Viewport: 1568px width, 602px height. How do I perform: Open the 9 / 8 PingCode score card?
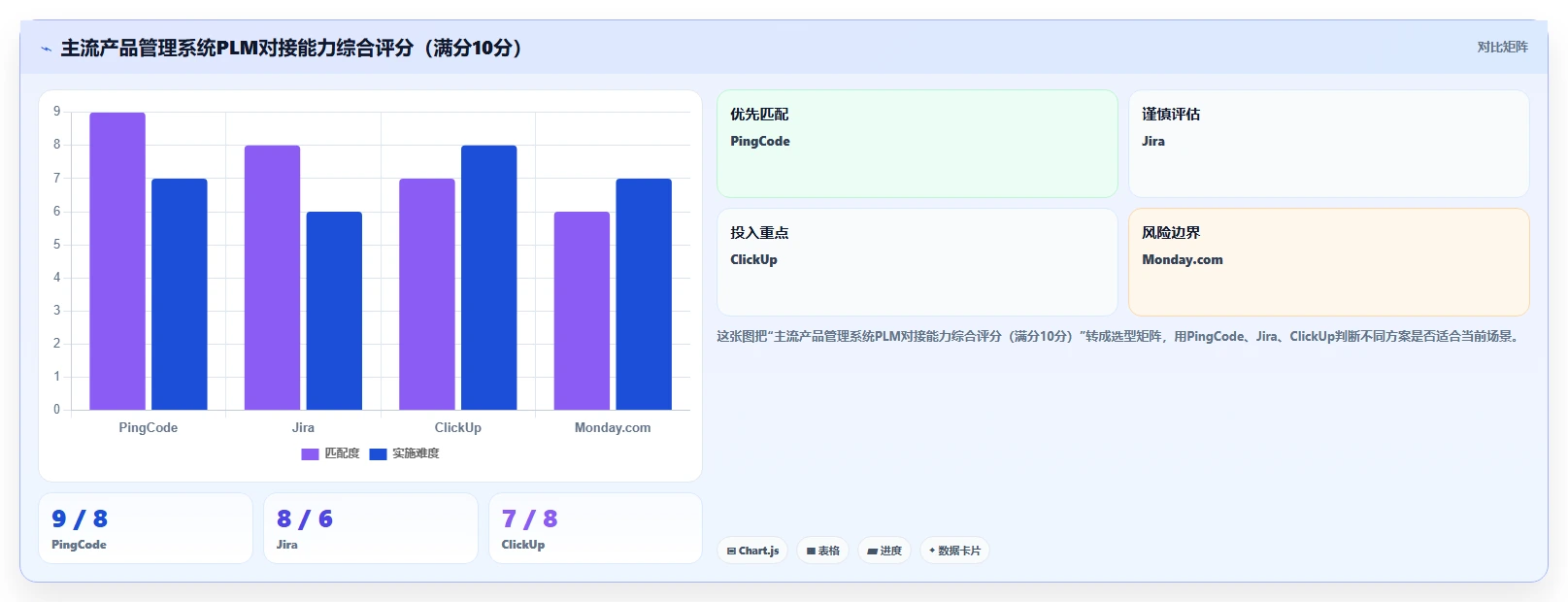pyautogui.click(x=146, y=528)
